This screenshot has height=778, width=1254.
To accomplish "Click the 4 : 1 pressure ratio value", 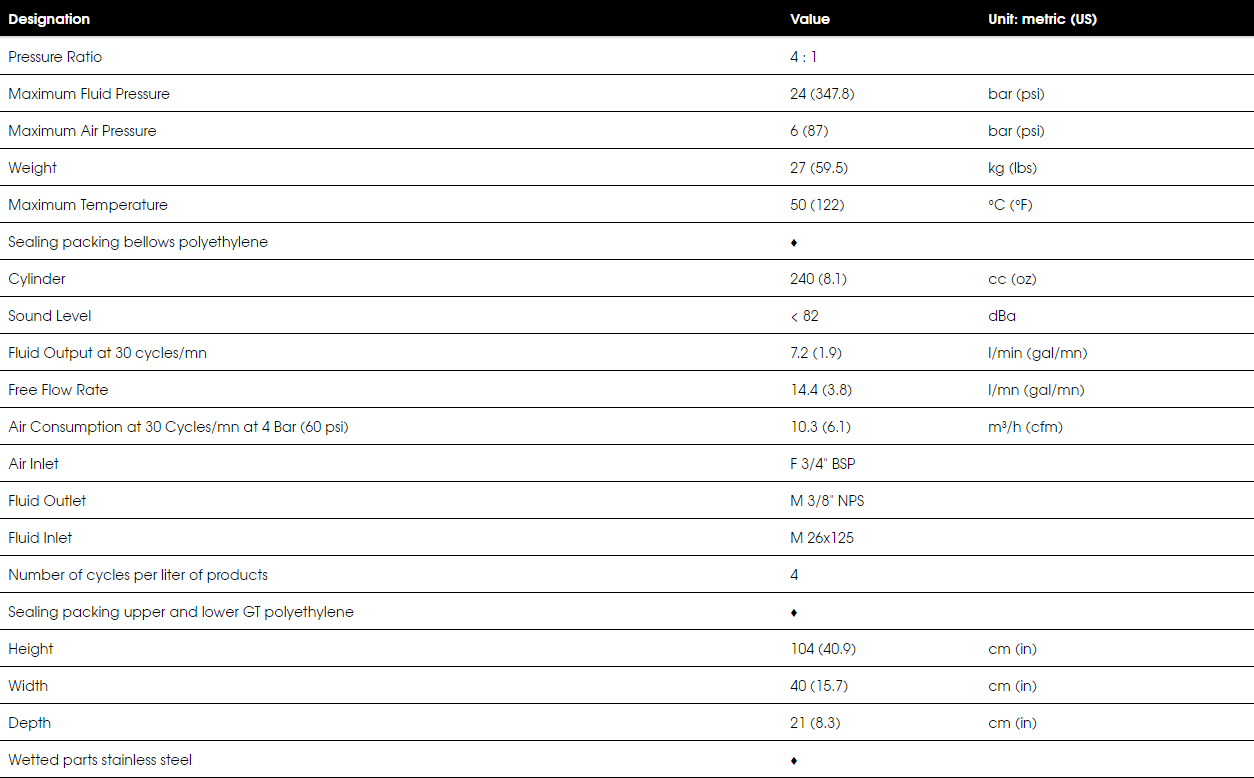I will [803, 57].
